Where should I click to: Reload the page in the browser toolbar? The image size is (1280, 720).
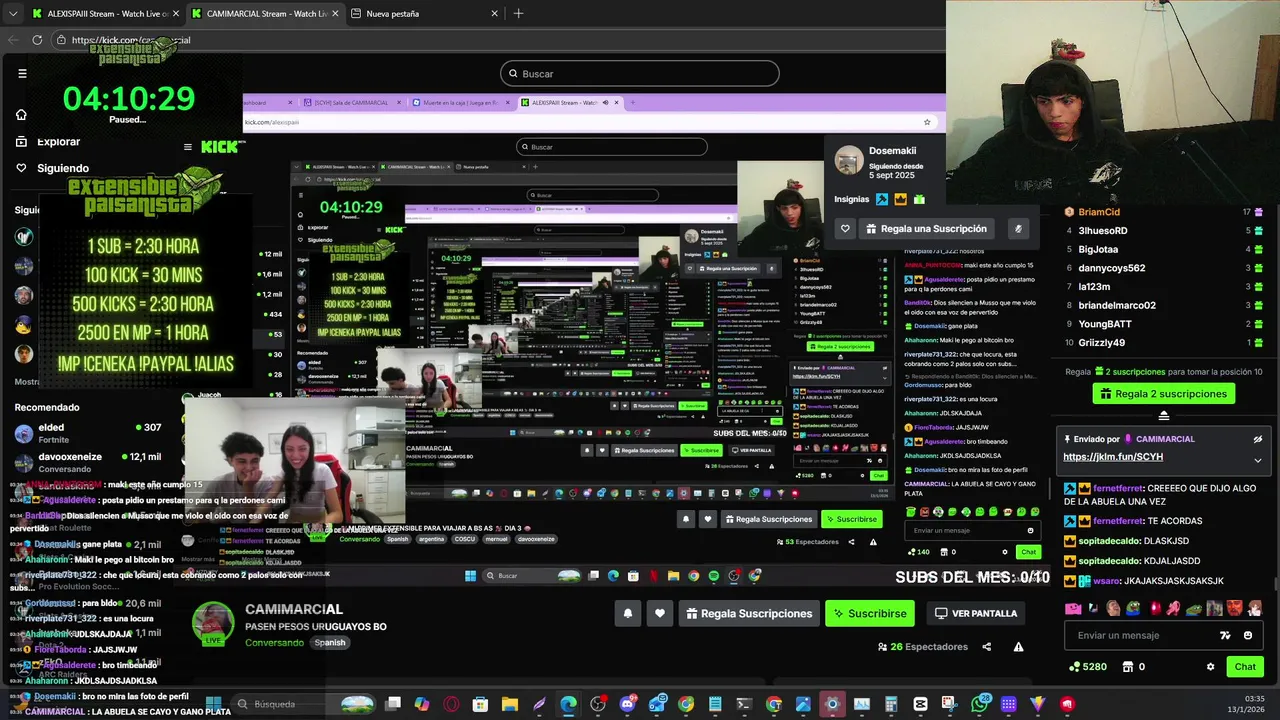tap(37, 40)
